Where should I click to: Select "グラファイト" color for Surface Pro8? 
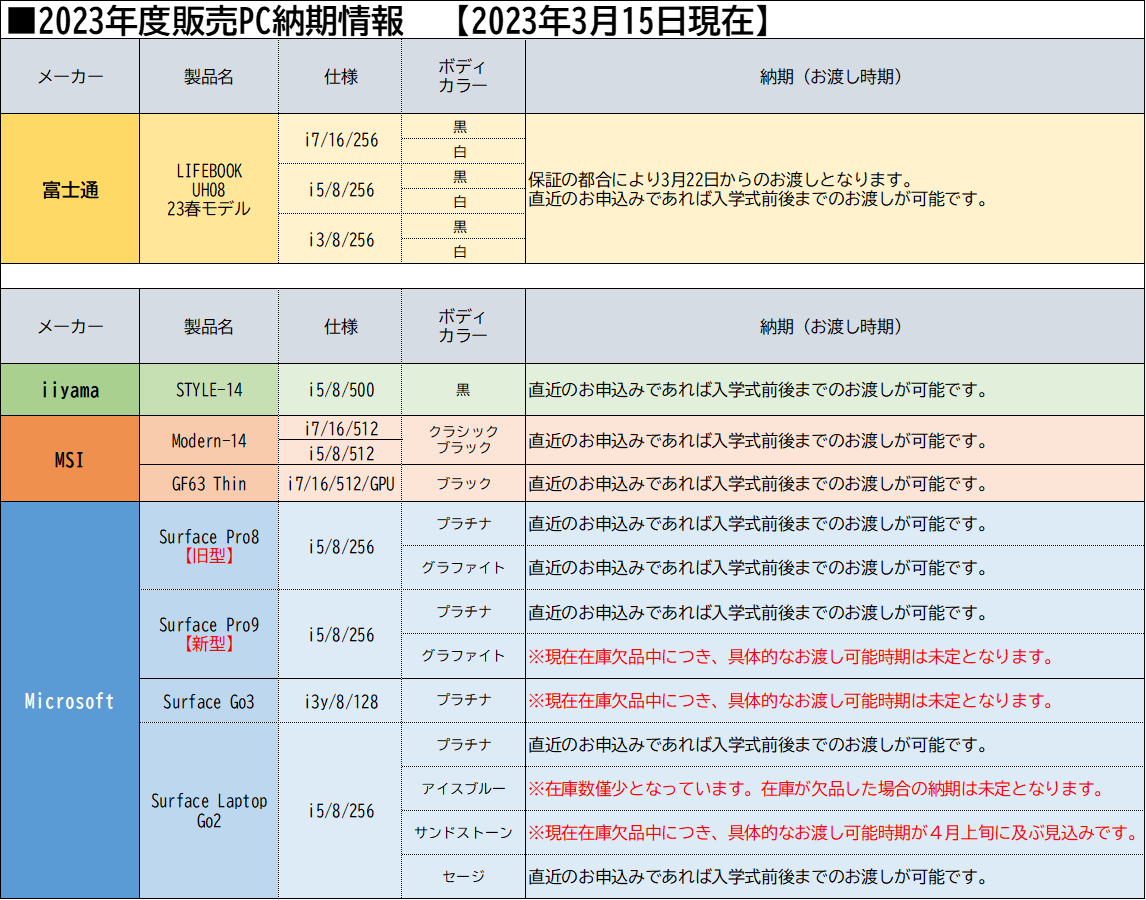click(x=463, y=567)
